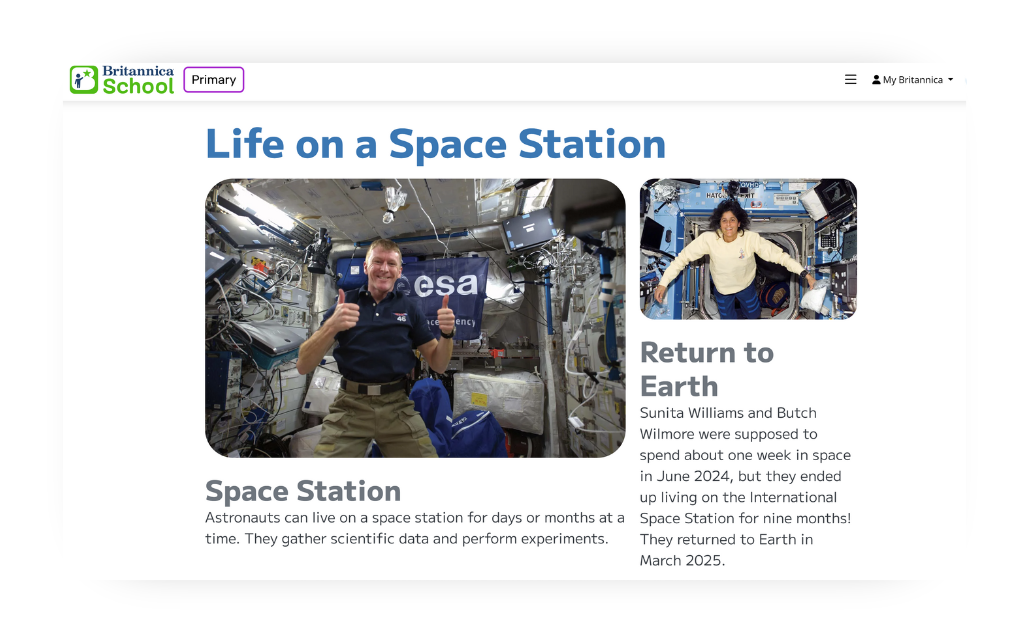
Task: Select the Primary level button
Action: pyautogui.click(x=214, y=80)
